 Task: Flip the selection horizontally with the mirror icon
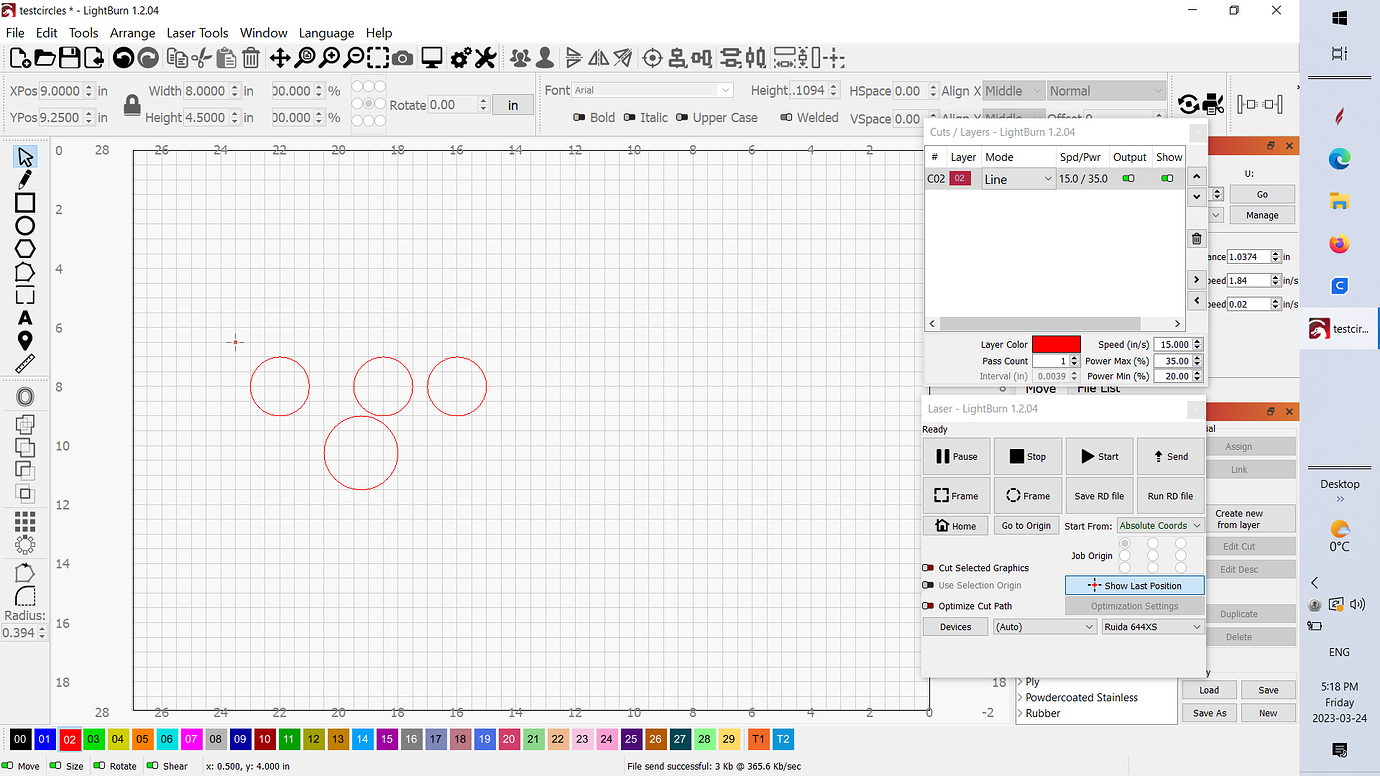(x=600, y=58)
